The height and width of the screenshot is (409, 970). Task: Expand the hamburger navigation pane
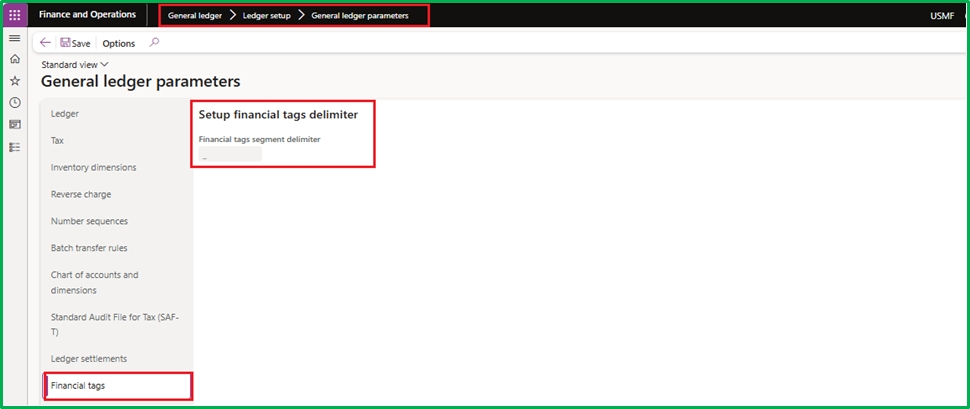click(x=15, y=38)
